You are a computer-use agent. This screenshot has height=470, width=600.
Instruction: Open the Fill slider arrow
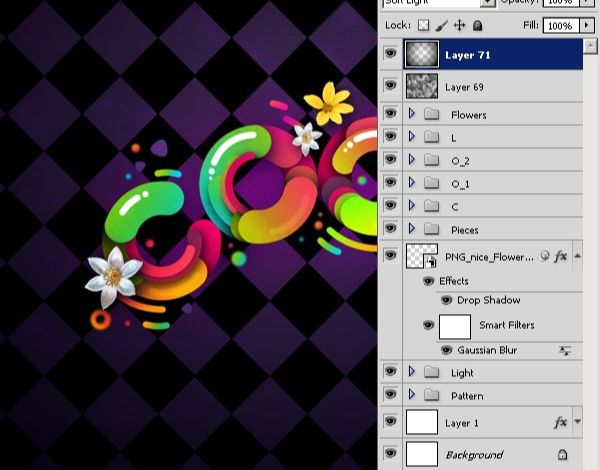[x=587, y=26]
